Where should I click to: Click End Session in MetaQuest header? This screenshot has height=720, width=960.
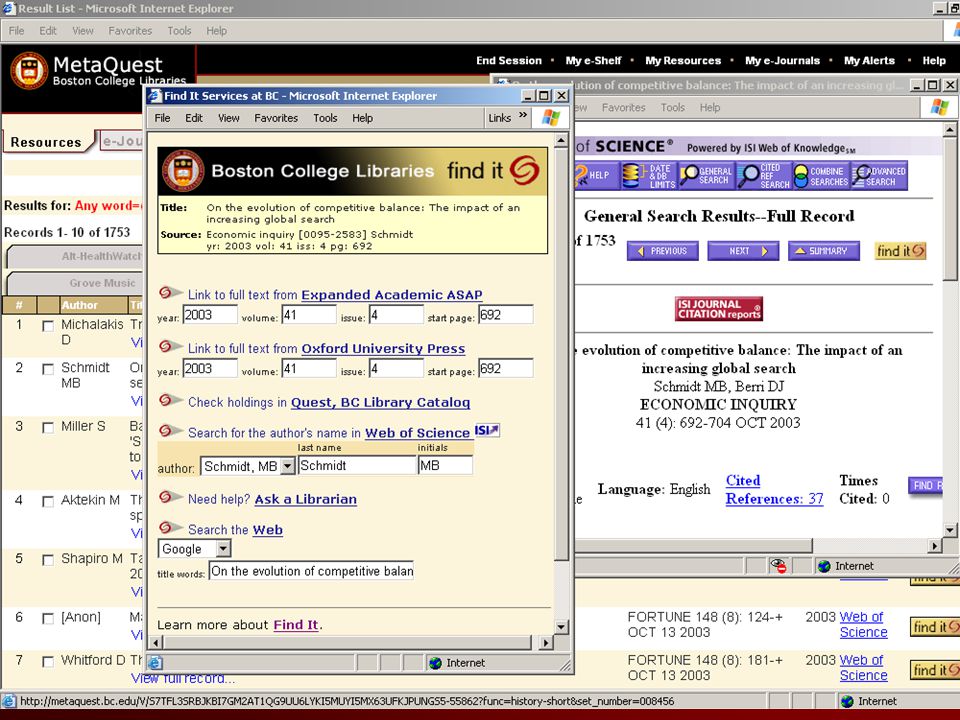point(509,61)
